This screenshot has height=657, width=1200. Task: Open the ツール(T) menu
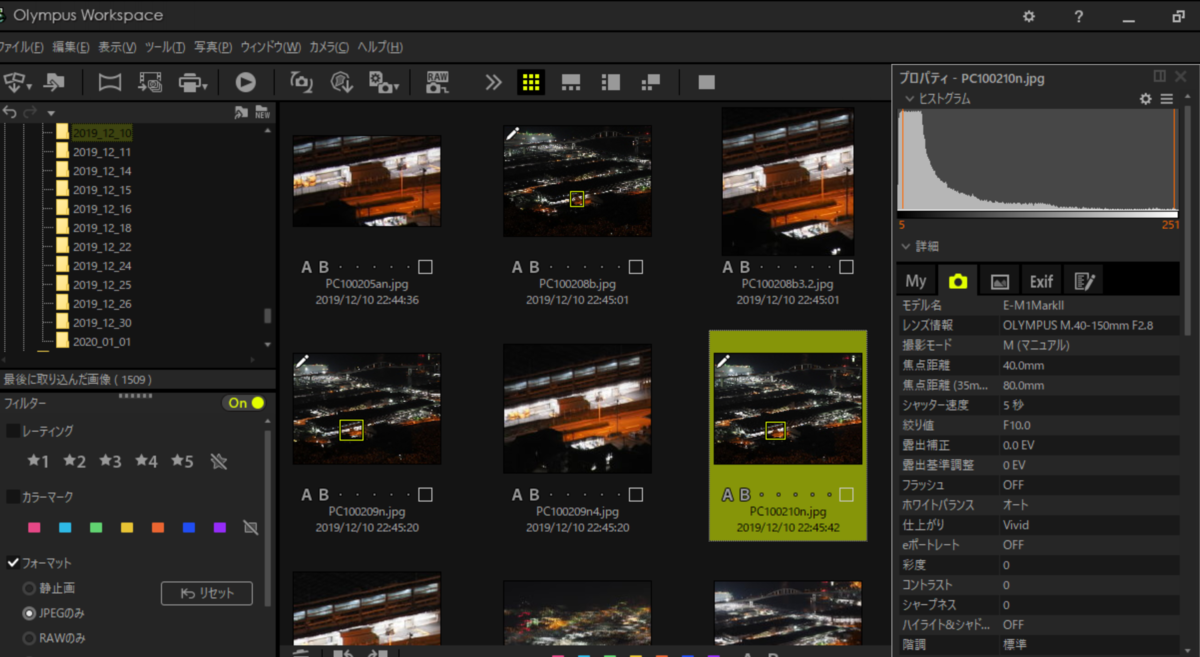click(165, 47)
